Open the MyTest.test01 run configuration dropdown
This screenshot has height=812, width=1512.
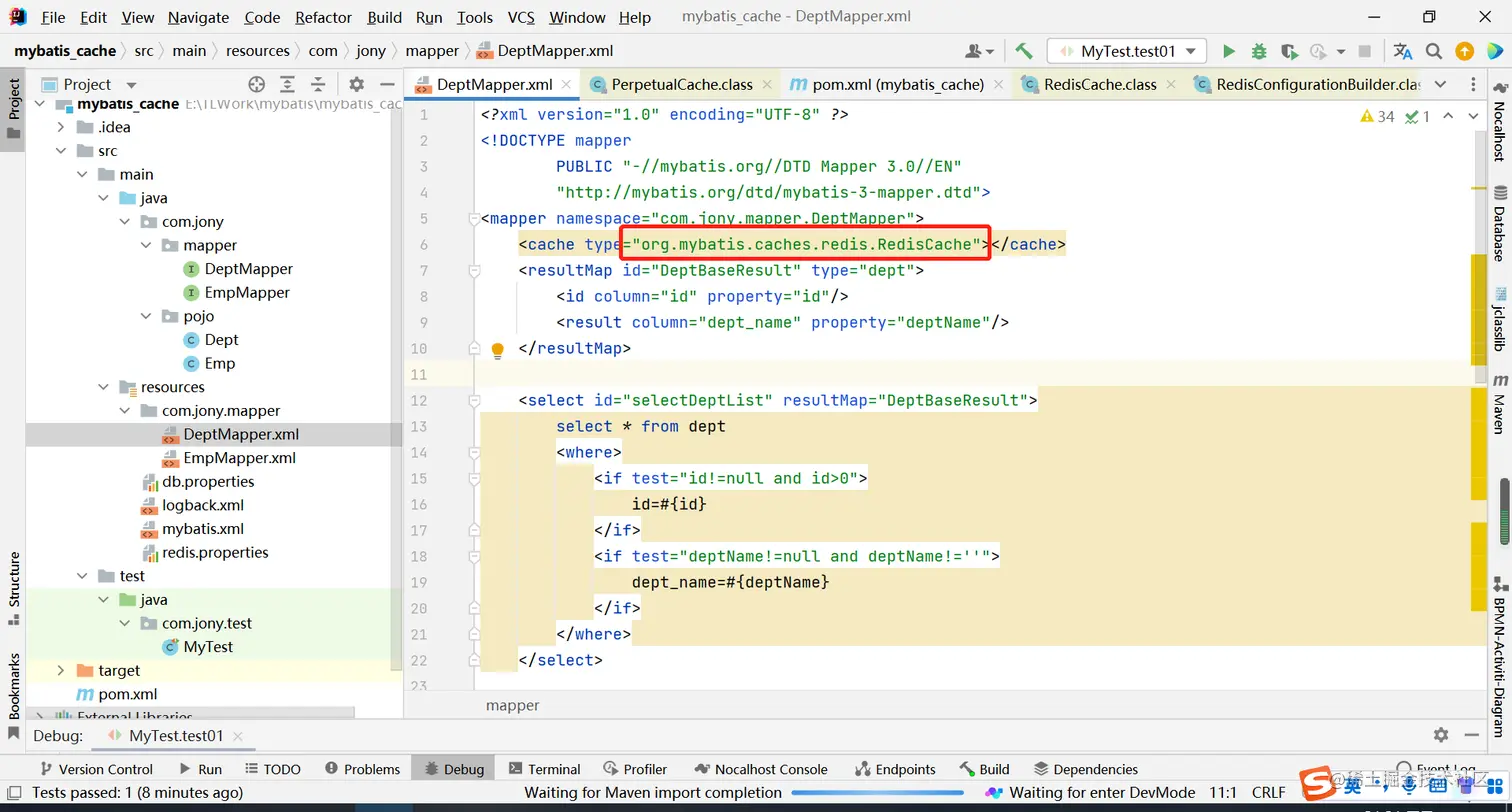pyautogui.click(x=1127, y=51)
